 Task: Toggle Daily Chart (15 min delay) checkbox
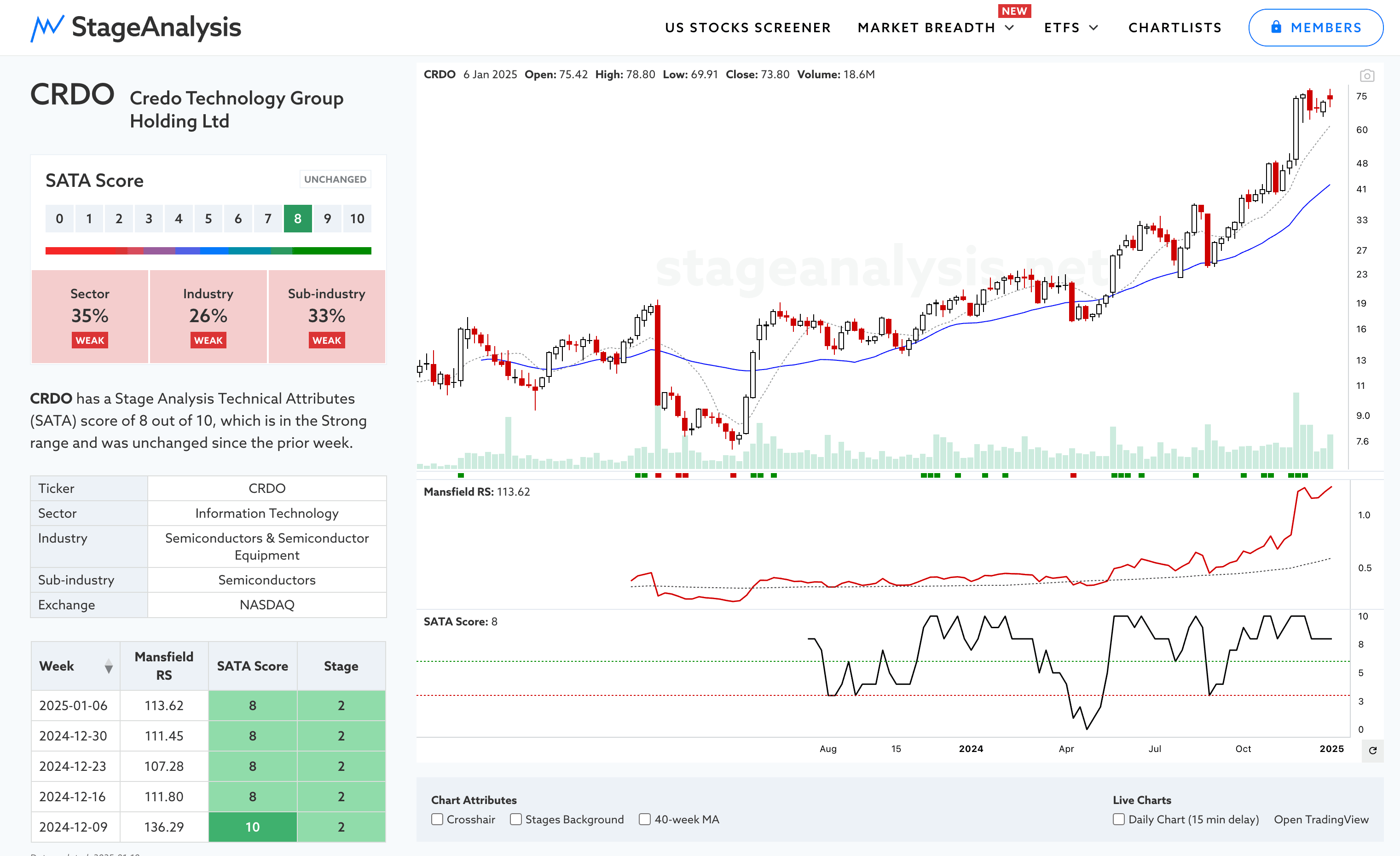pyautogui.click(x=1118, y=819)
